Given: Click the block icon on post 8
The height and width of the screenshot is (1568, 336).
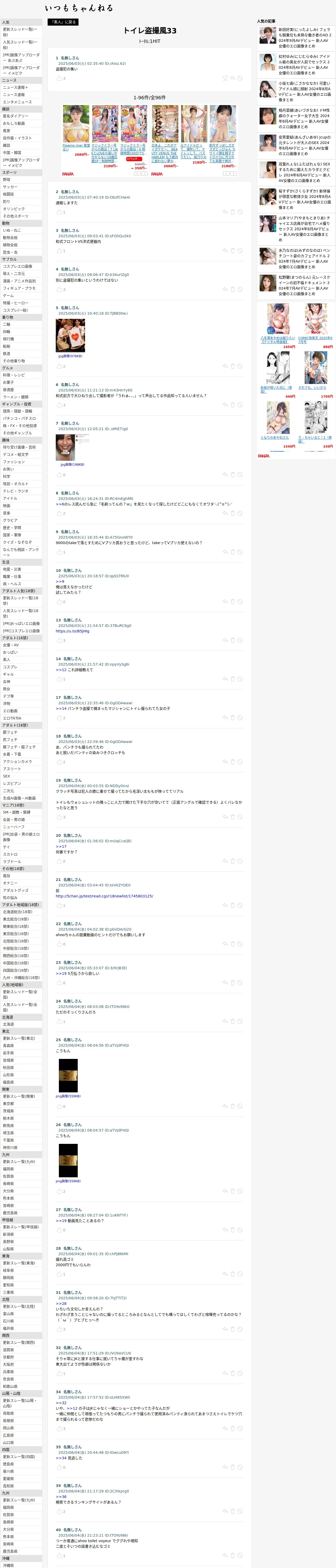Looking at the screenshot, I should click(x=240, y=513).
